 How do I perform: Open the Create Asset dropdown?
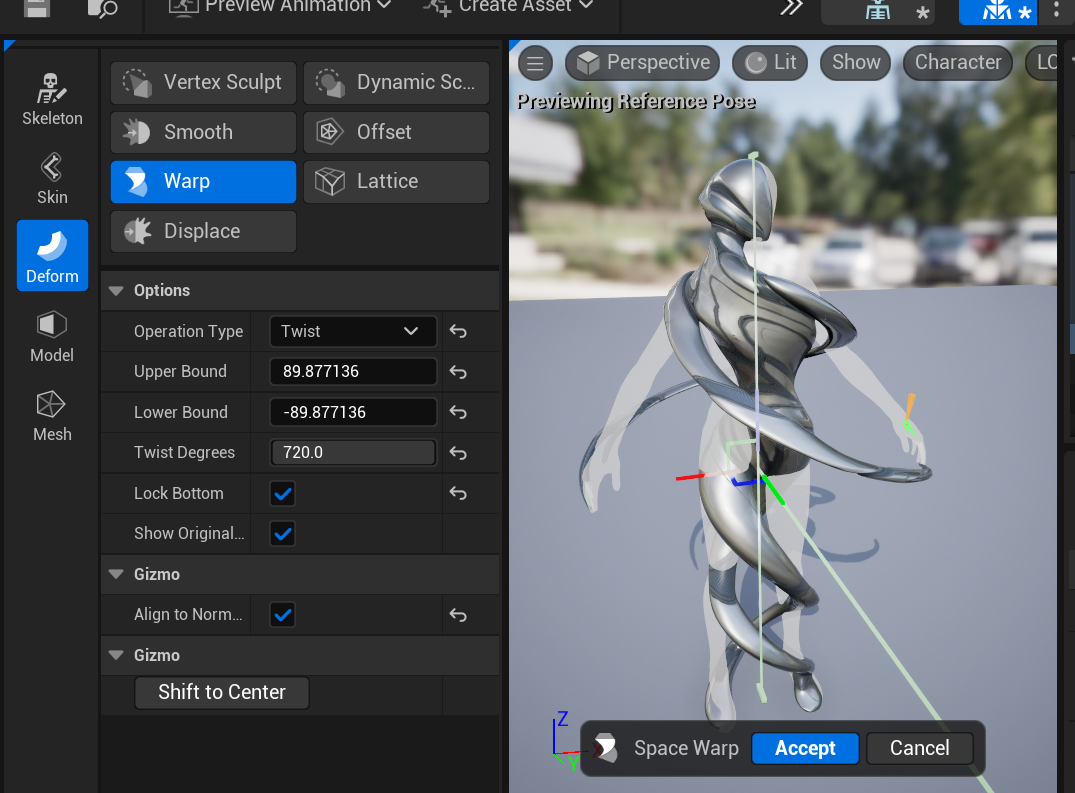pyautogui.click(x=509, y=7)
